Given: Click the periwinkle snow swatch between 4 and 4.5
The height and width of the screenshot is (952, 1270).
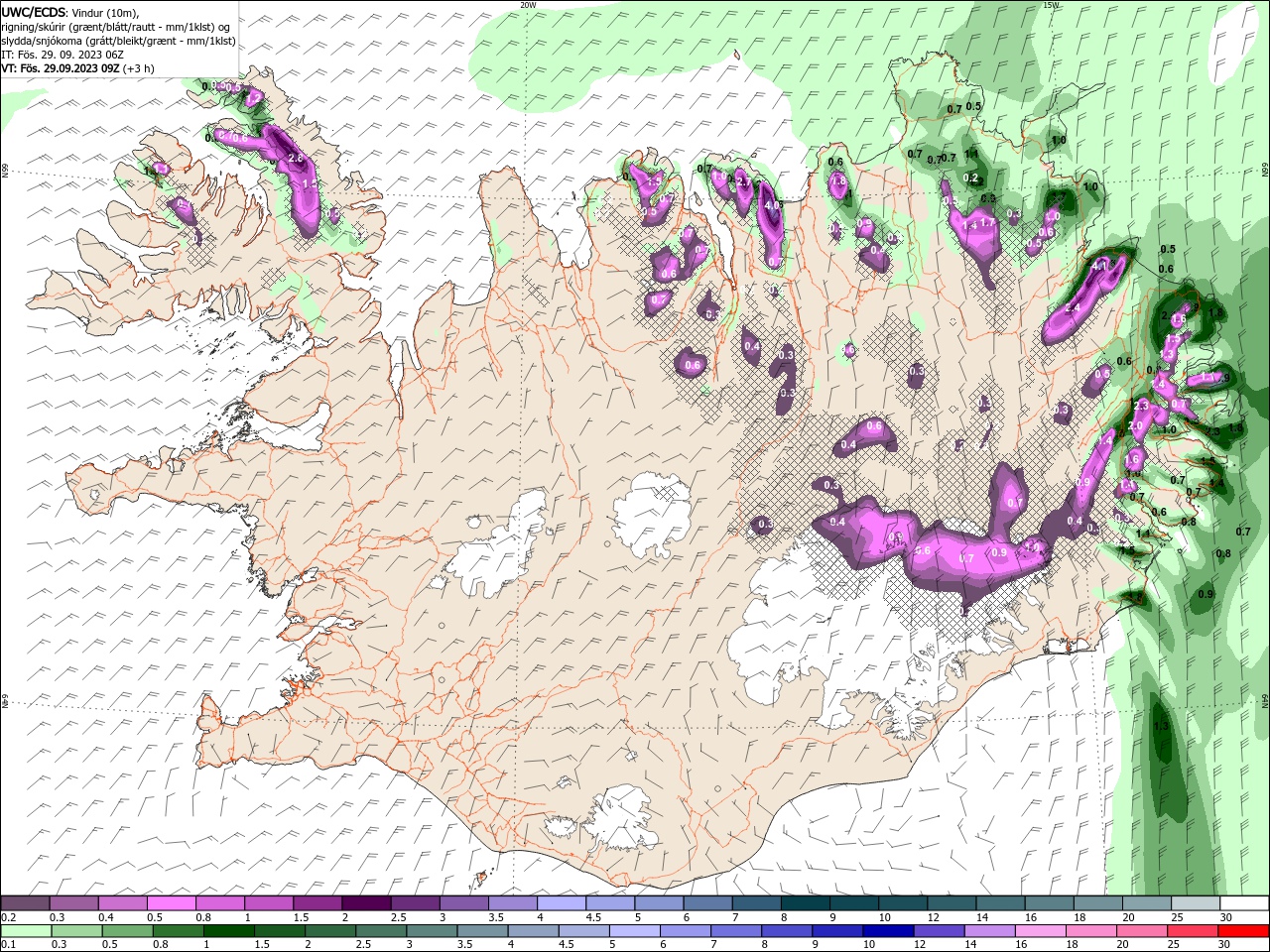Looking at the screenshot, I should 562,903.
